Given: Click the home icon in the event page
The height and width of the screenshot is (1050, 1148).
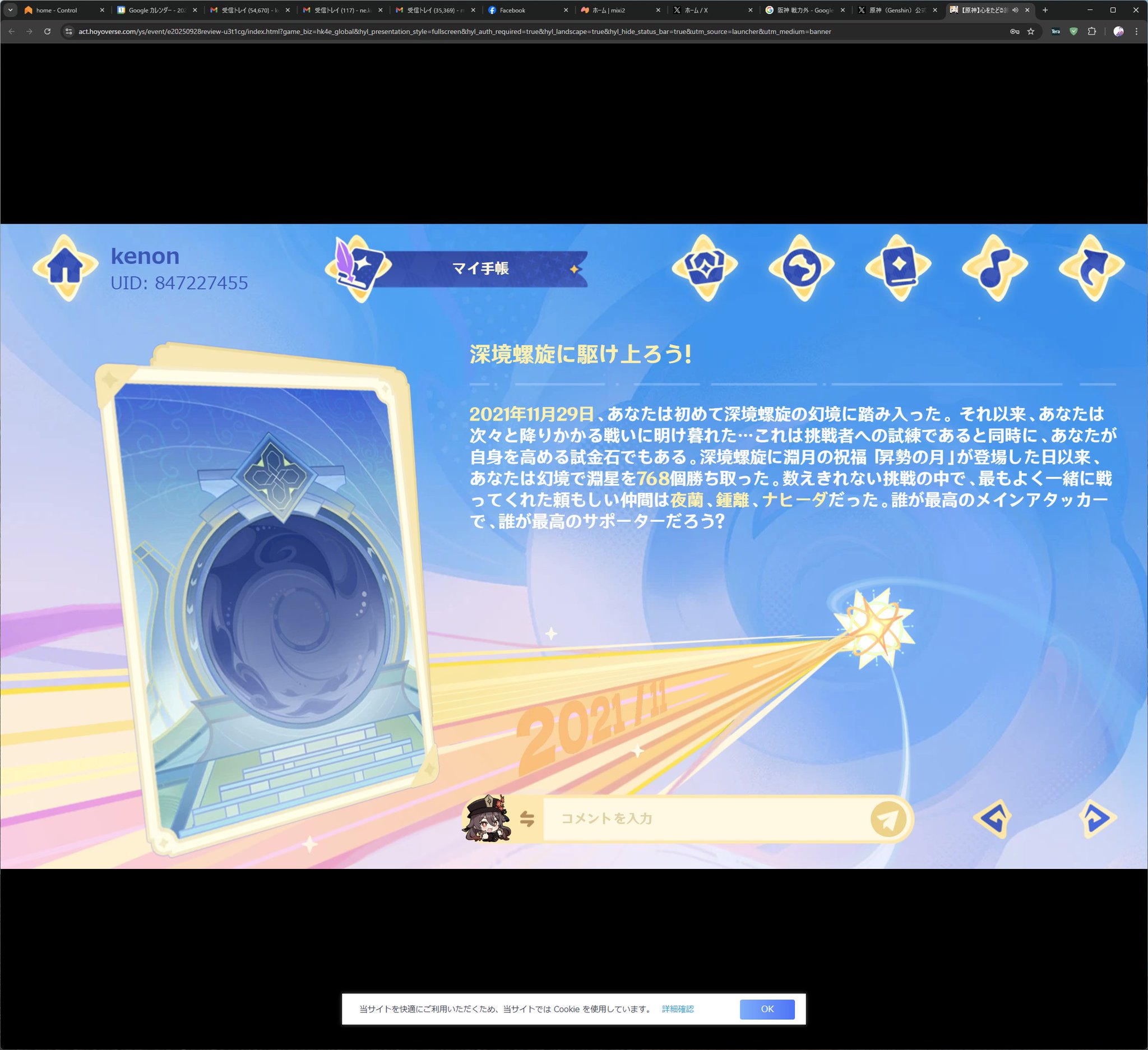Looking at the screenshot, I should 65,267.
